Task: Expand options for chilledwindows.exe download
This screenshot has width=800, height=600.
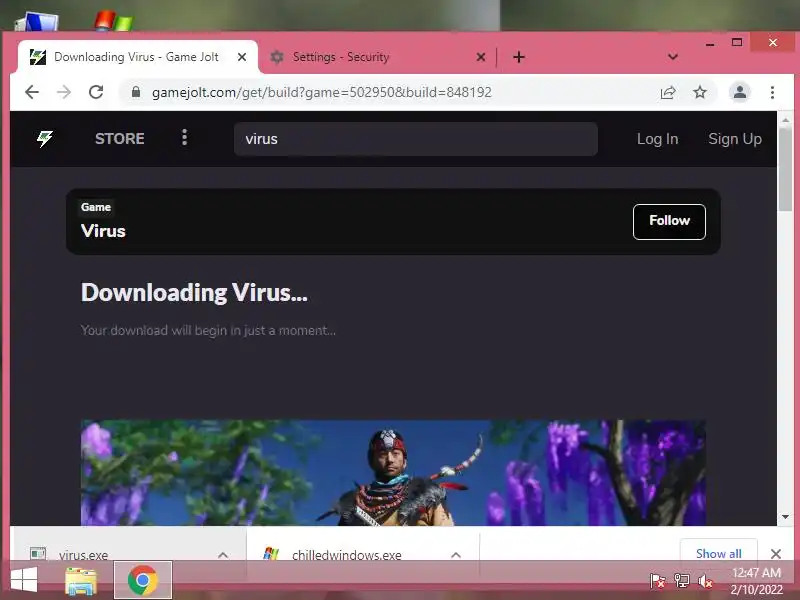Action: click(x=456, y=555)
